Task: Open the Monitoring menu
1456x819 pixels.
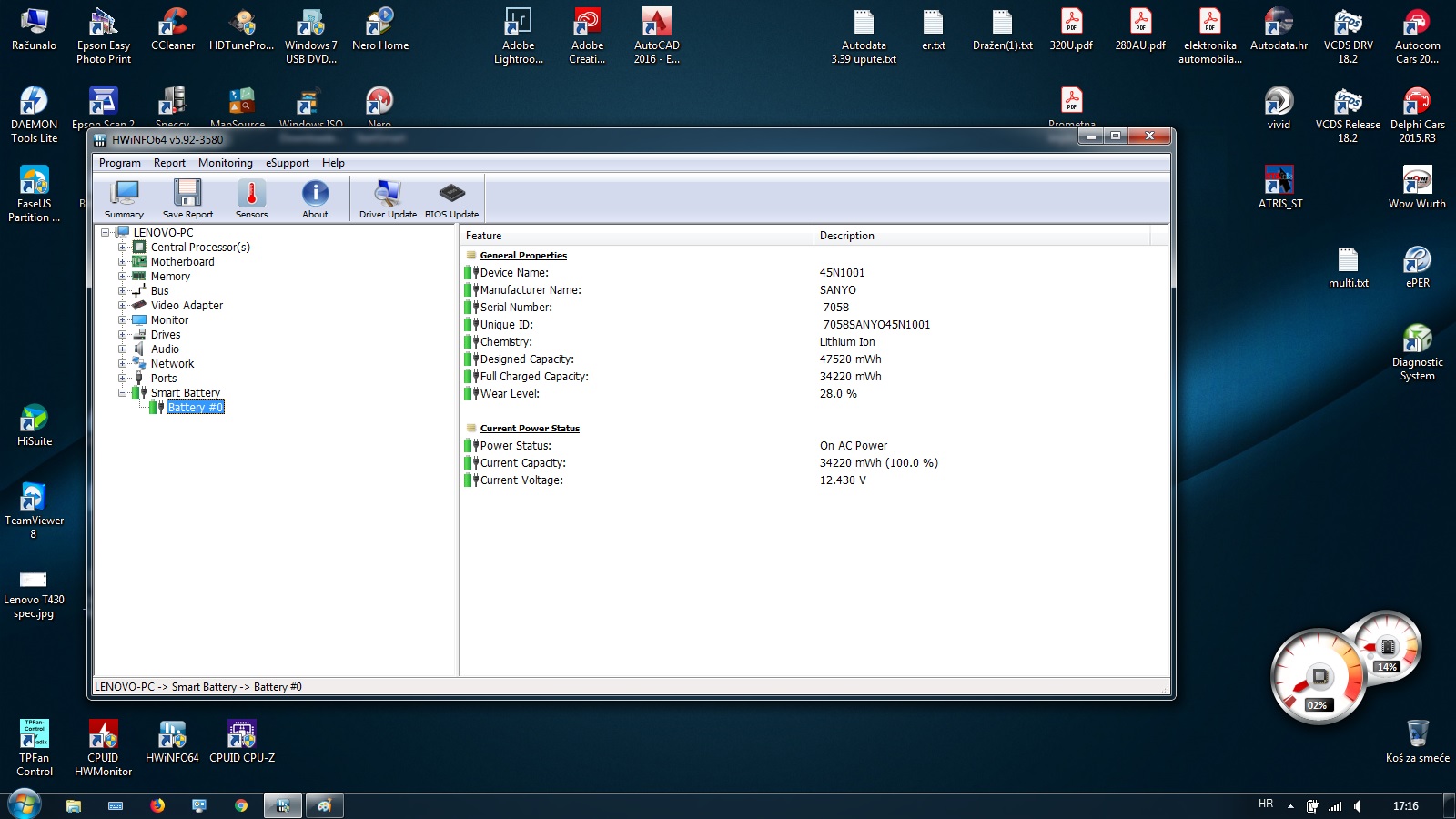Action: point(226,163)
